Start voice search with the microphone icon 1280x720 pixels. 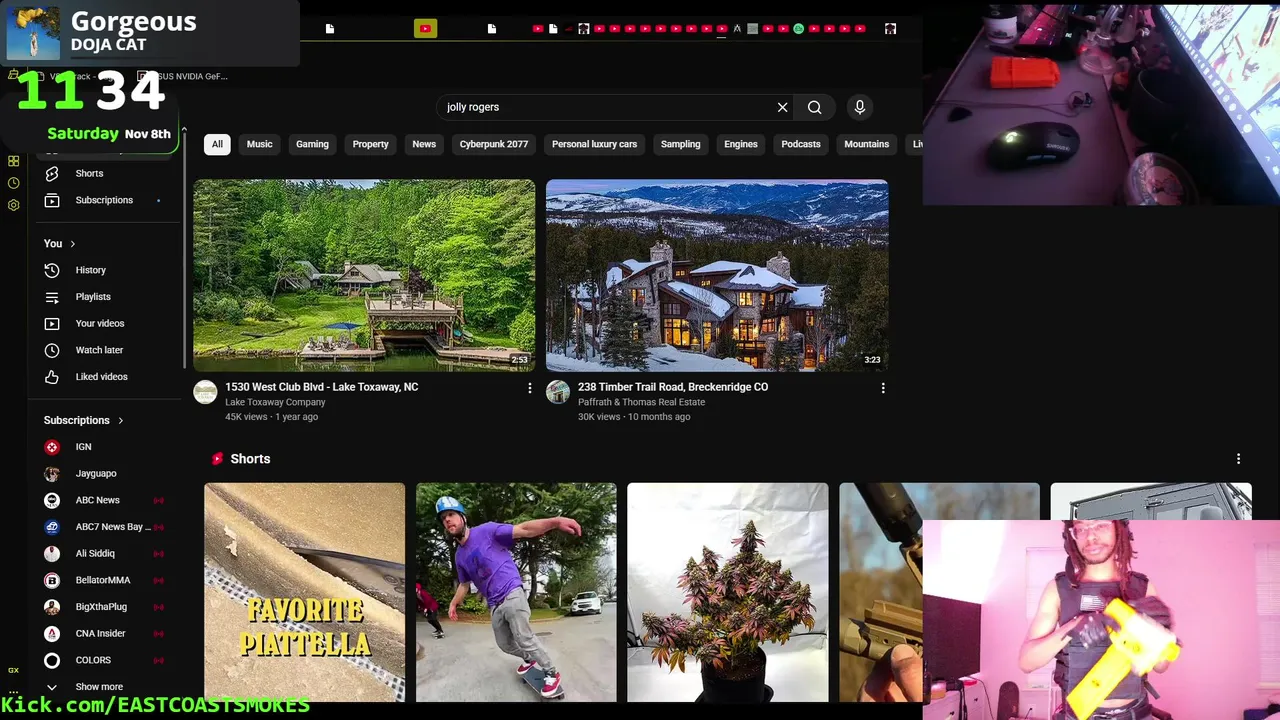coord(859,107)
